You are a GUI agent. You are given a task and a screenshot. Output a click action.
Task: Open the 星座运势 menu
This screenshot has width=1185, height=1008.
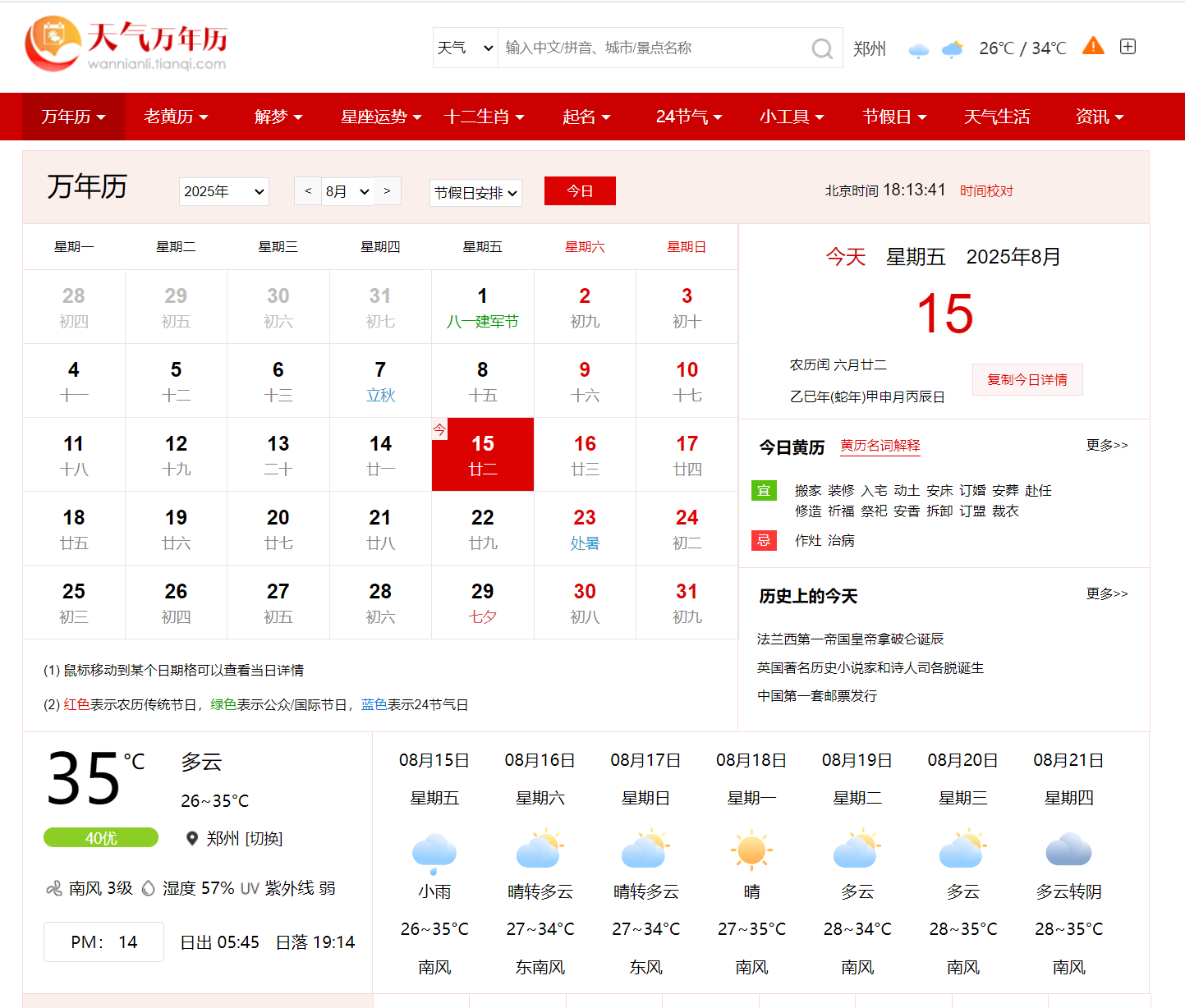[x=381, y=117]
